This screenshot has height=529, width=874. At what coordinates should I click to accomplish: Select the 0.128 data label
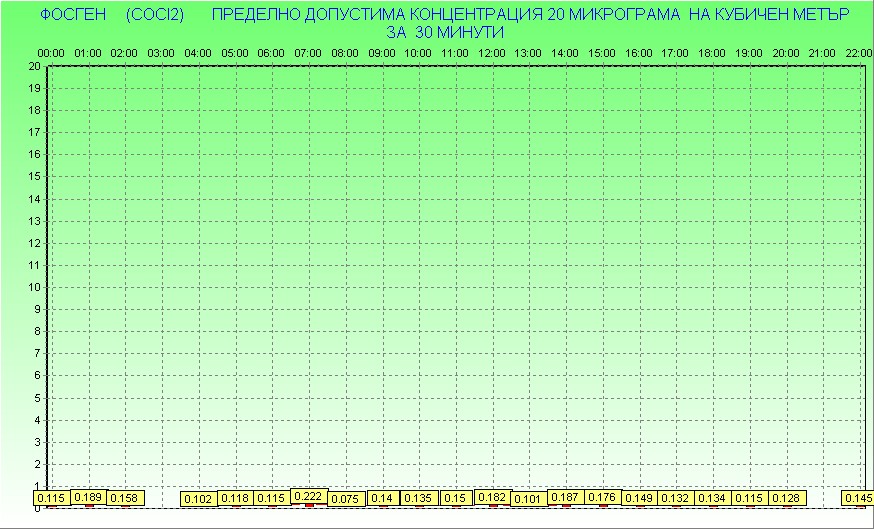pyautogui.click(x=786, y=498)
